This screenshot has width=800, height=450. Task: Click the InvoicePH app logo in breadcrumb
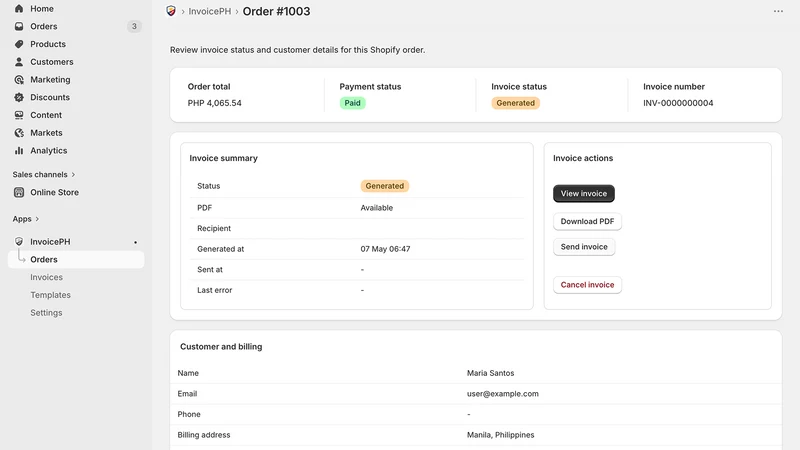point(171,11)
